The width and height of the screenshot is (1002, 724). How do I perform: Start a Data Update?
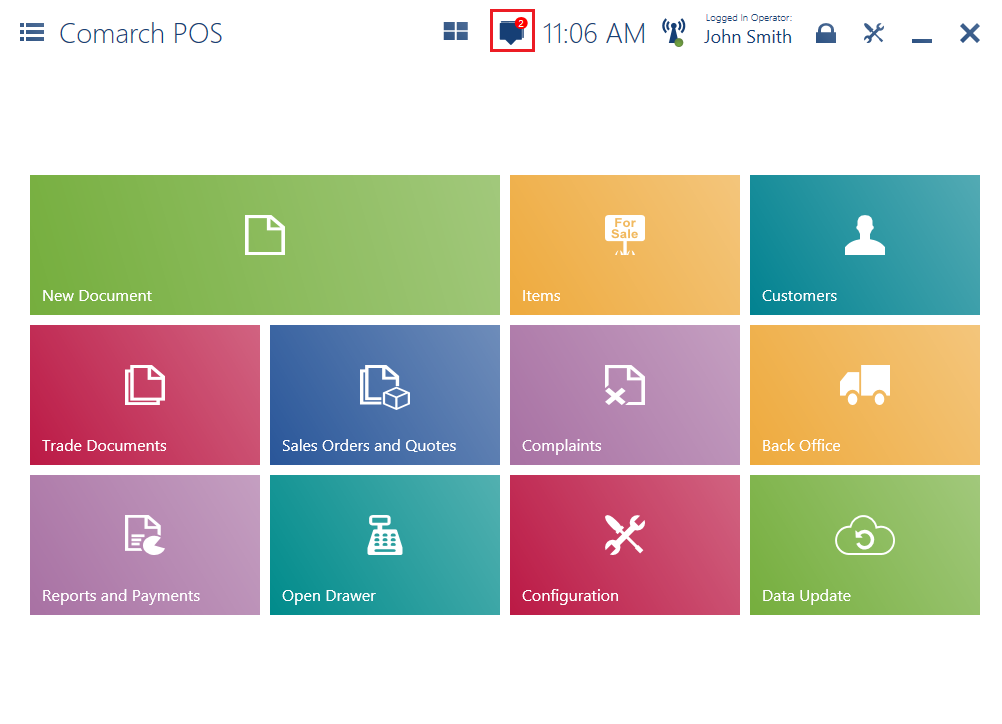click(x=864, y=545)
